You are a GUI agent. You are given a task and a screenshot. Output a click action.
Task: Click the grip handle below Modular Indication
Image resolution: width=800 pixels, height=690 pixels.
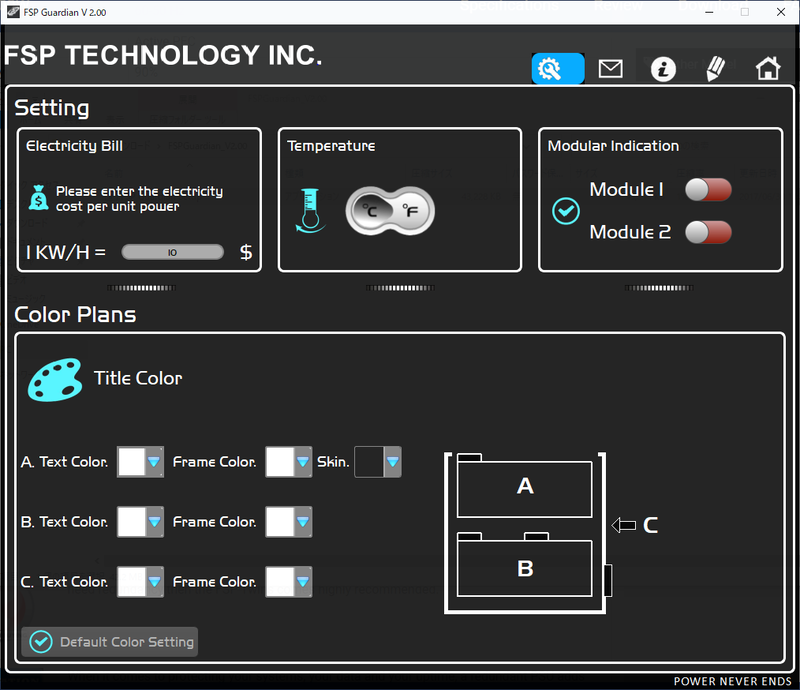click(x=659, y=288)
